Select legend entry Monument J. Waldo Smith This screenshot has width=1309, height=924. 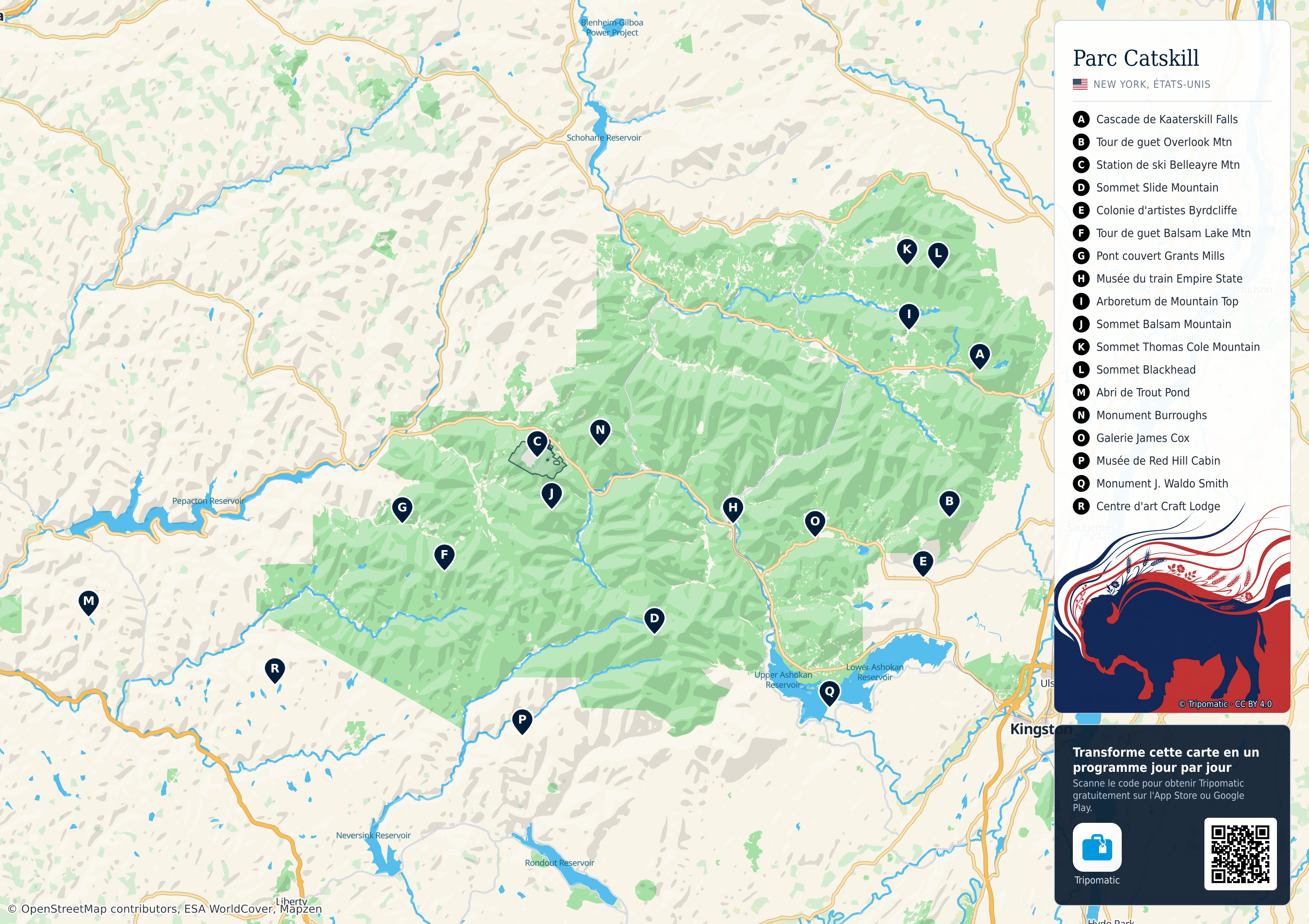point(1150,484)
